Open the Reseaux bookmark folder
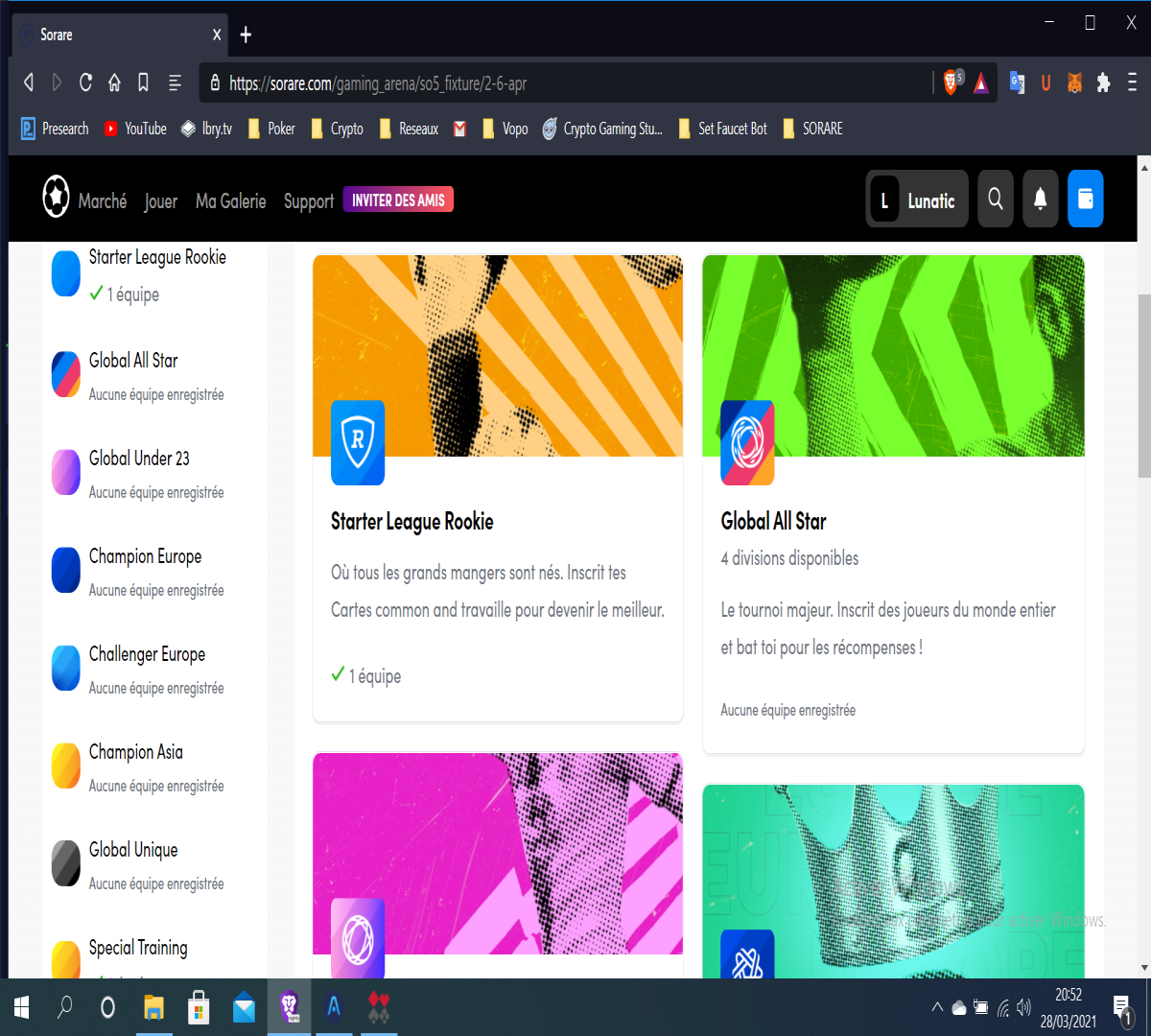This screenshot has width=1151, height=1036. [x=409, y=129]
